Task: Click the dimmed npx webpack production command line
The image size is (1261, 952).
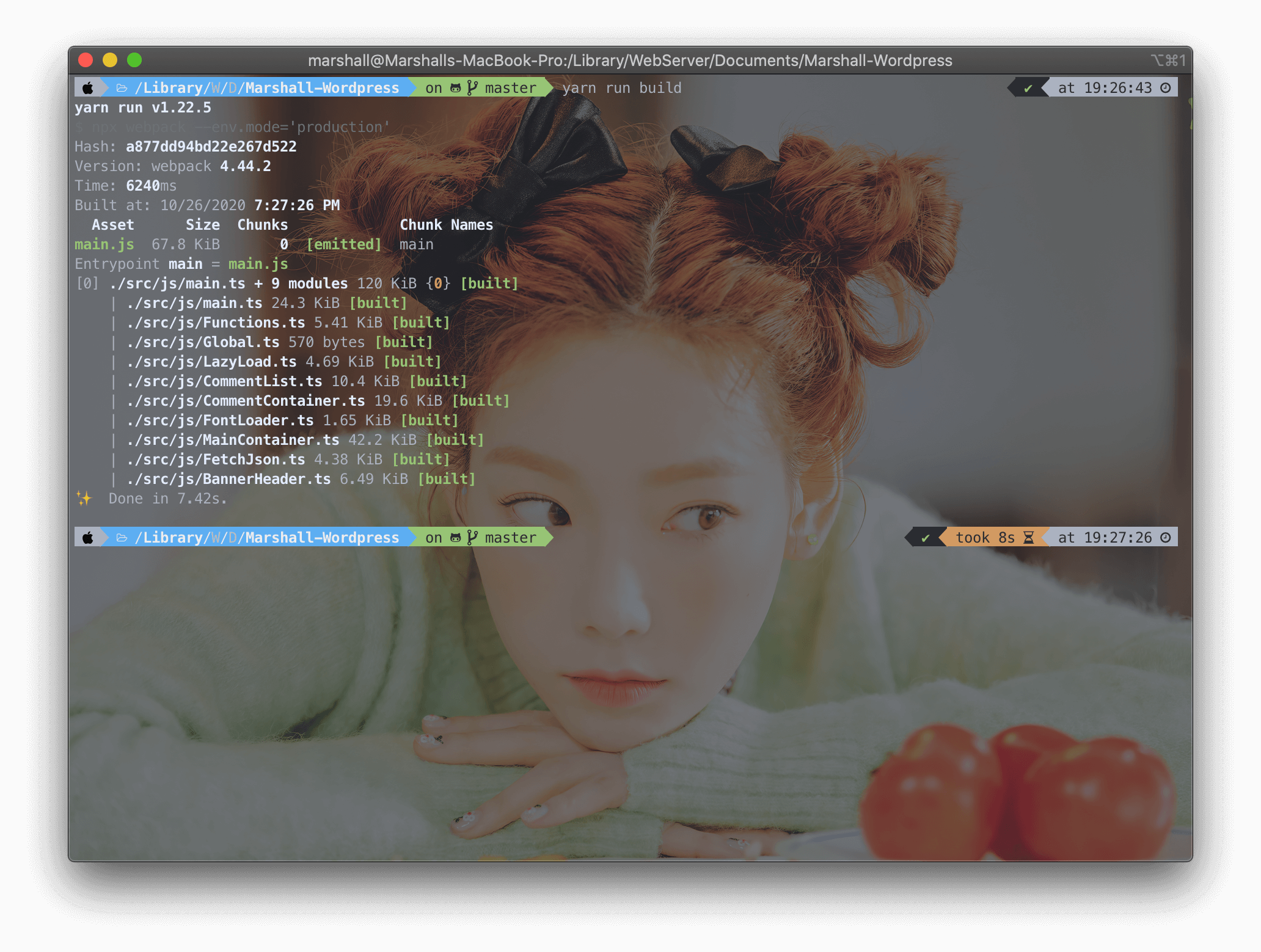Action: [232, 127]
